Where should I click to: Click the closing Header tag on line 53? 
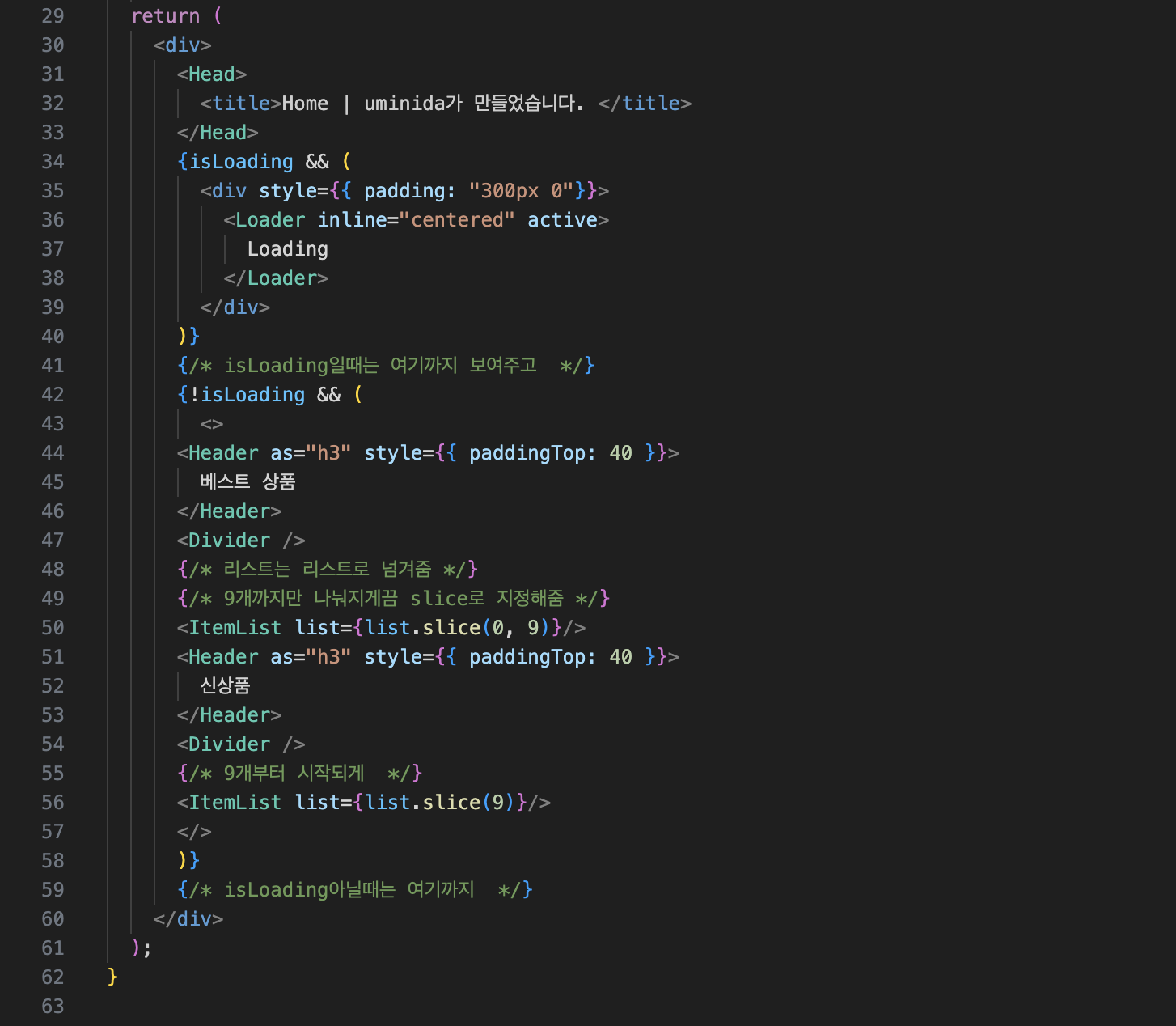(x=230, y=715)
